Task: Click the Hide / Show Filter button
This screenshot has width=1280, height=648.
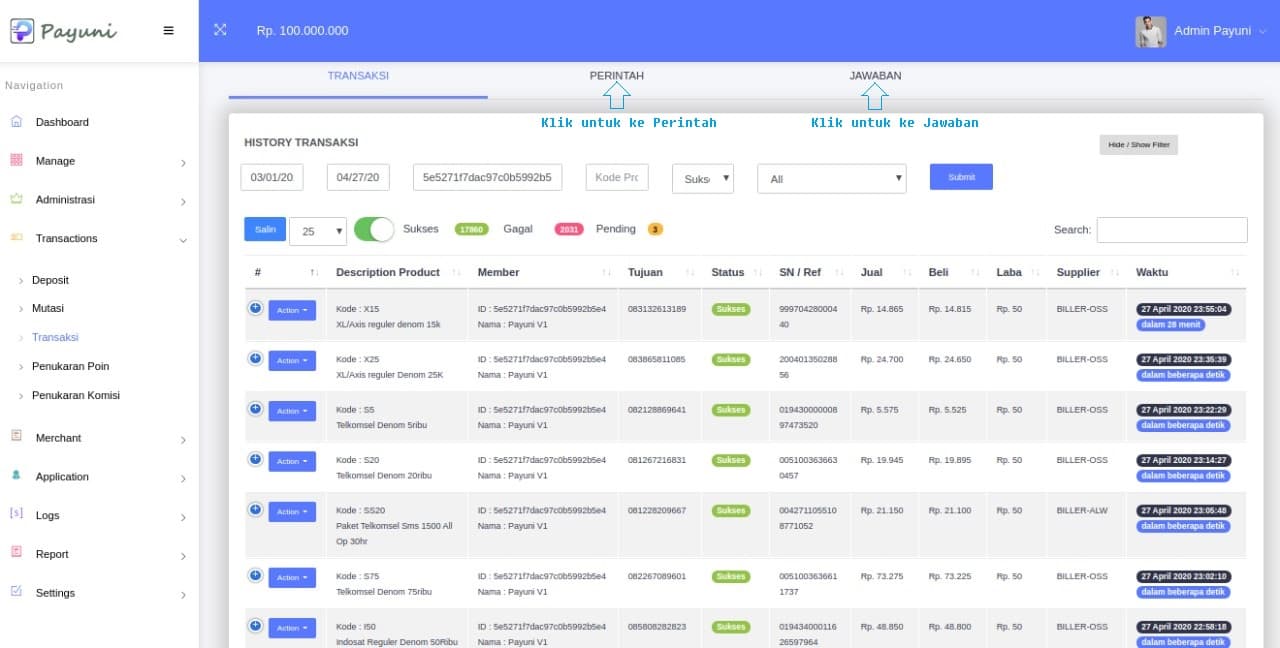Action: point(1138,145)
